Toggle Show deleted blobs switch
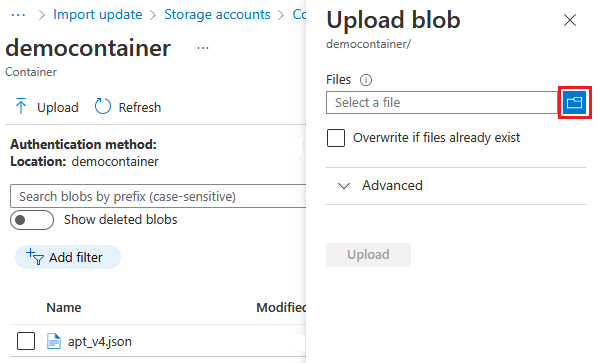Screen dimensions: 600x363 click(x=32, y=220)
